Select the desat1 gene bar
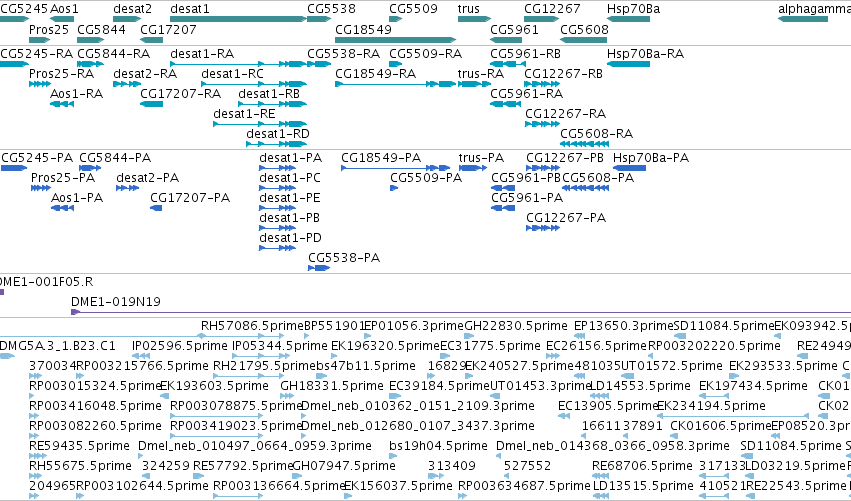Screen dimensions: 851x501 [238, 19]
